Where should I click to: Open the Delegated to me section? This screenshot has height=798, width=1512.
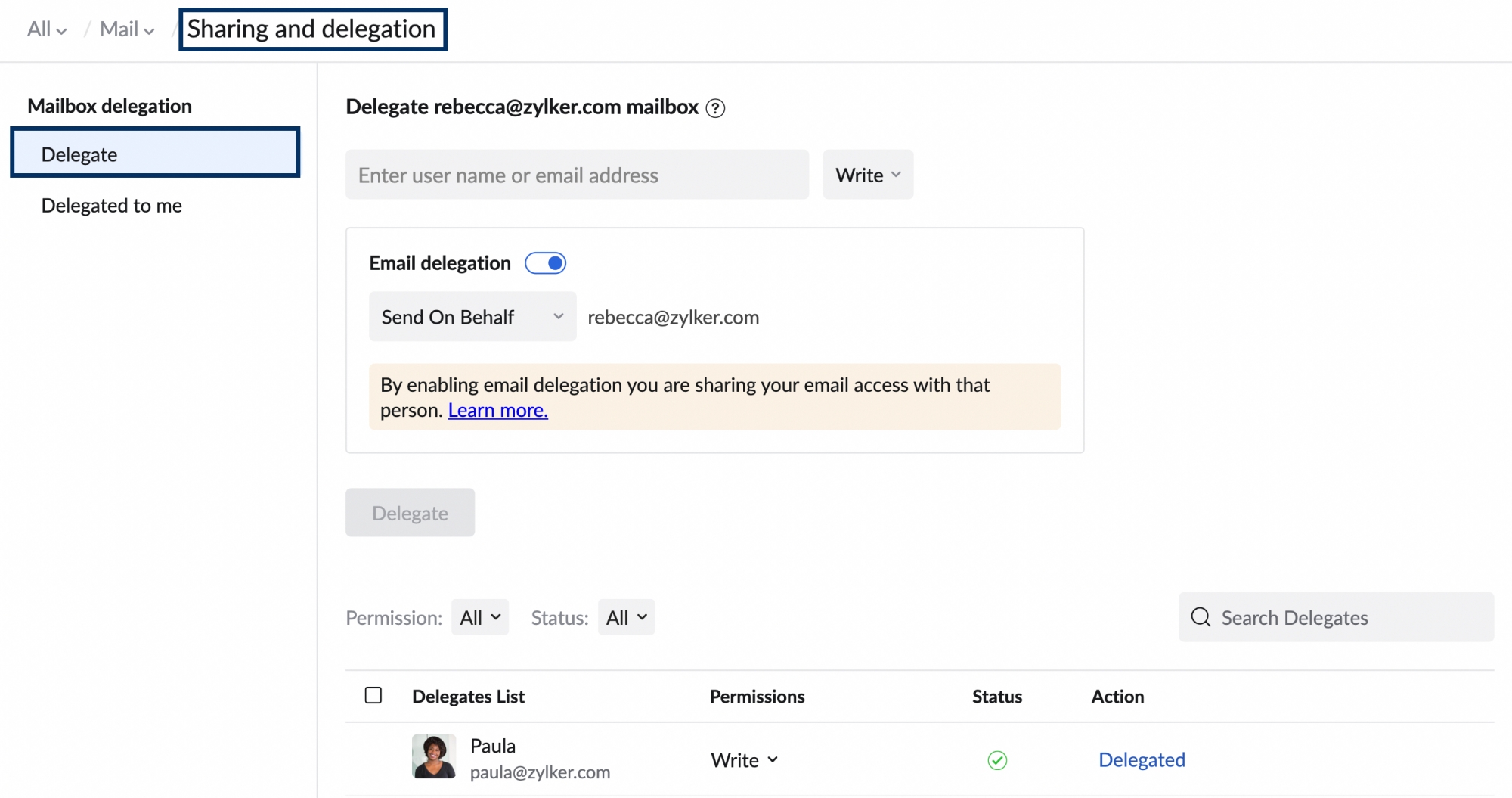pos(112,206)
